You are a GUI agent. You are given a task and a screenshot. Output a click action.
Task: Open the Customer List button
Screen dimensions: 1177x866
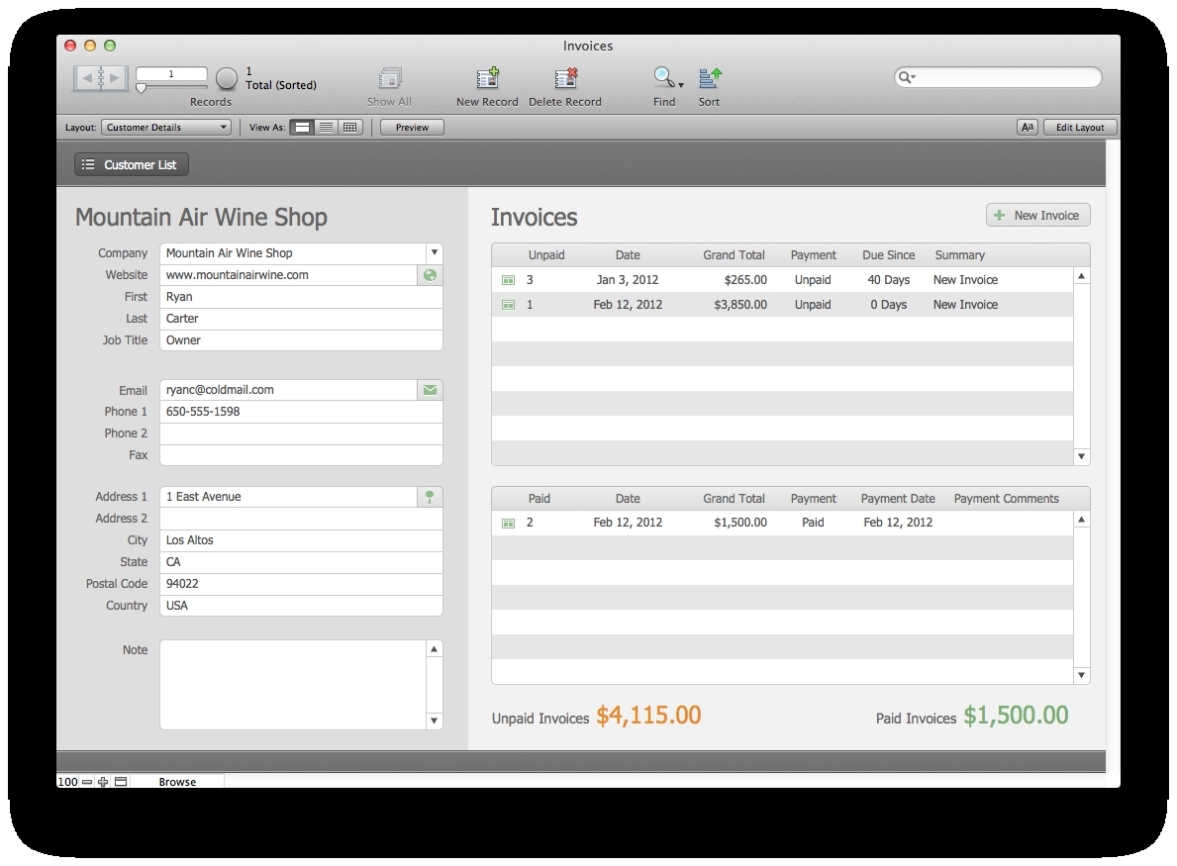(x=131, y=165)
